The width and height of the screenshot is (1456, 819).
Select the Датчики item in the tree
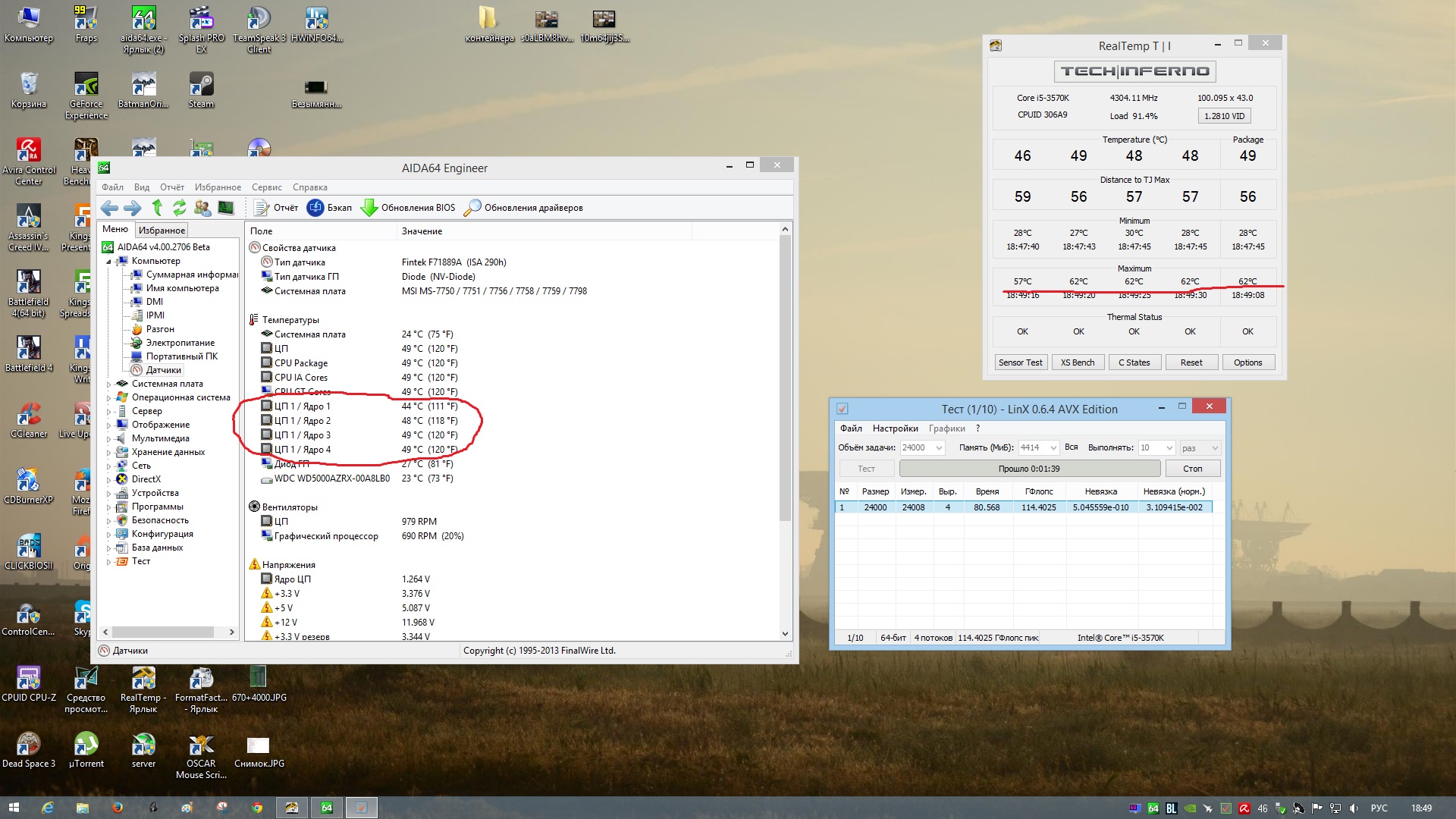click(163, 370)
